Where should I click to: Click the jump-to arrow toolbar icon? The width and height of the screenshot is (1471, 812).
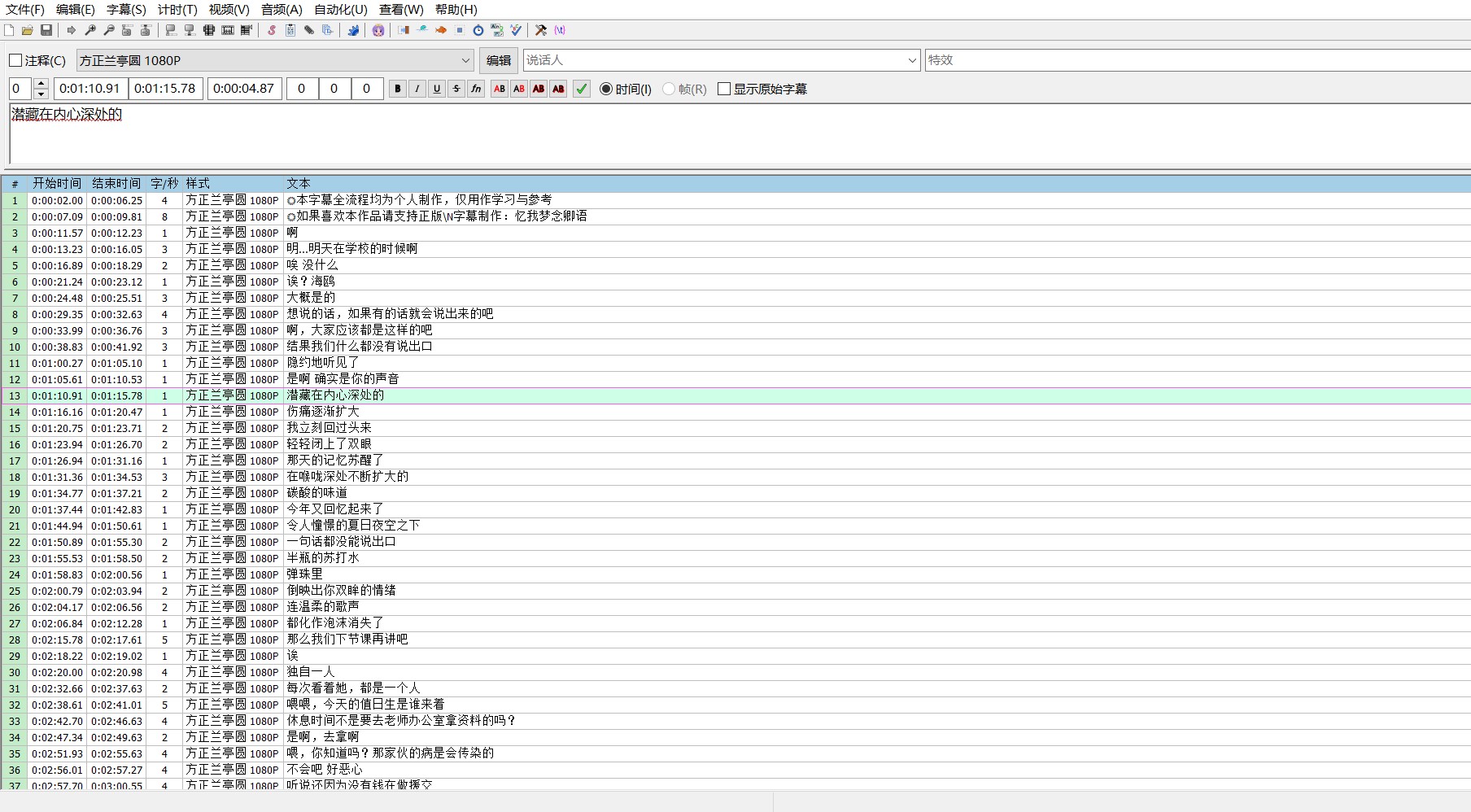[x=71, y=30]
